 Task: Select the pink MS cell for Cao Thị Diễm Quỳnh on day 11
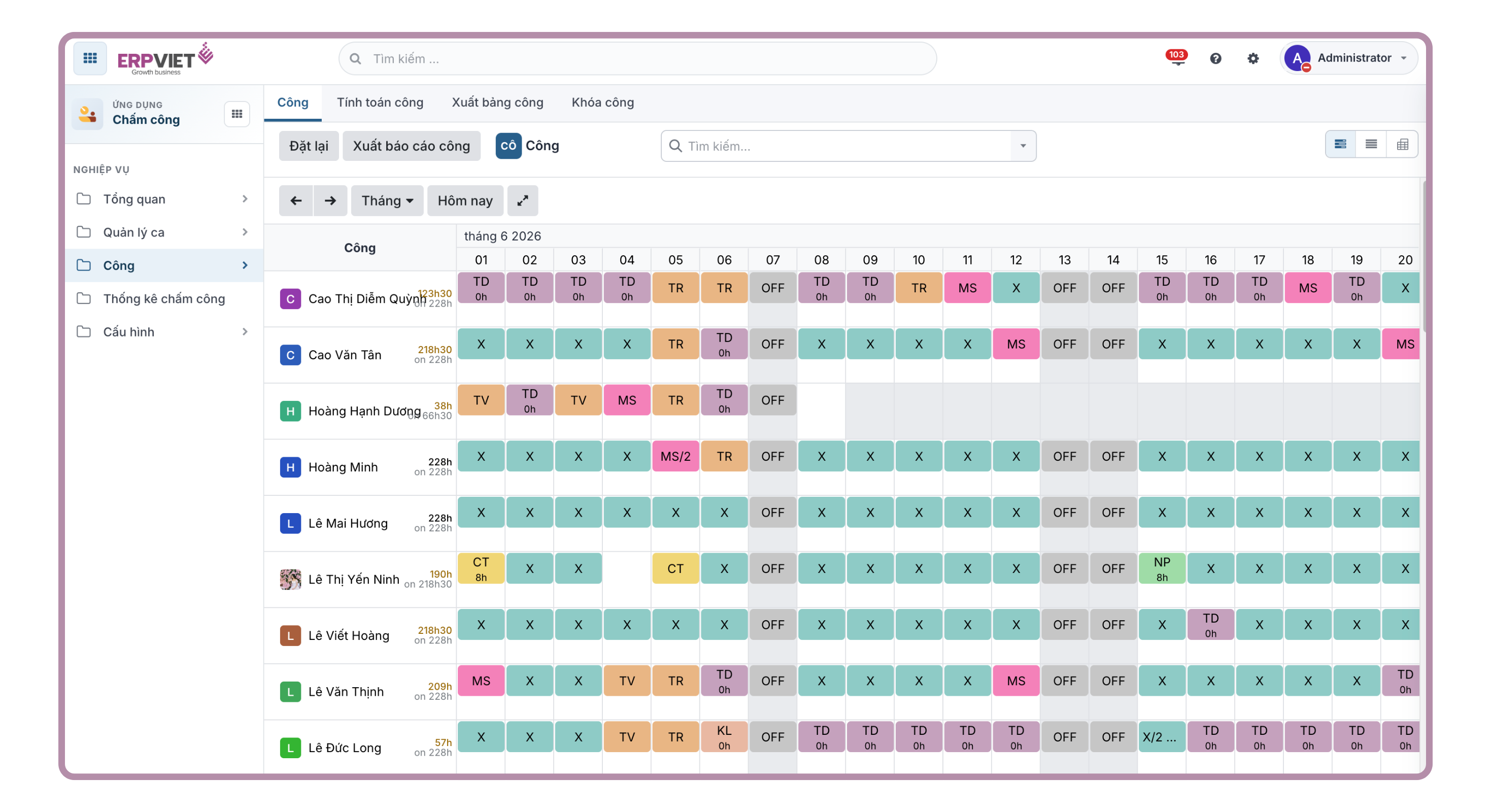point(967,288)
